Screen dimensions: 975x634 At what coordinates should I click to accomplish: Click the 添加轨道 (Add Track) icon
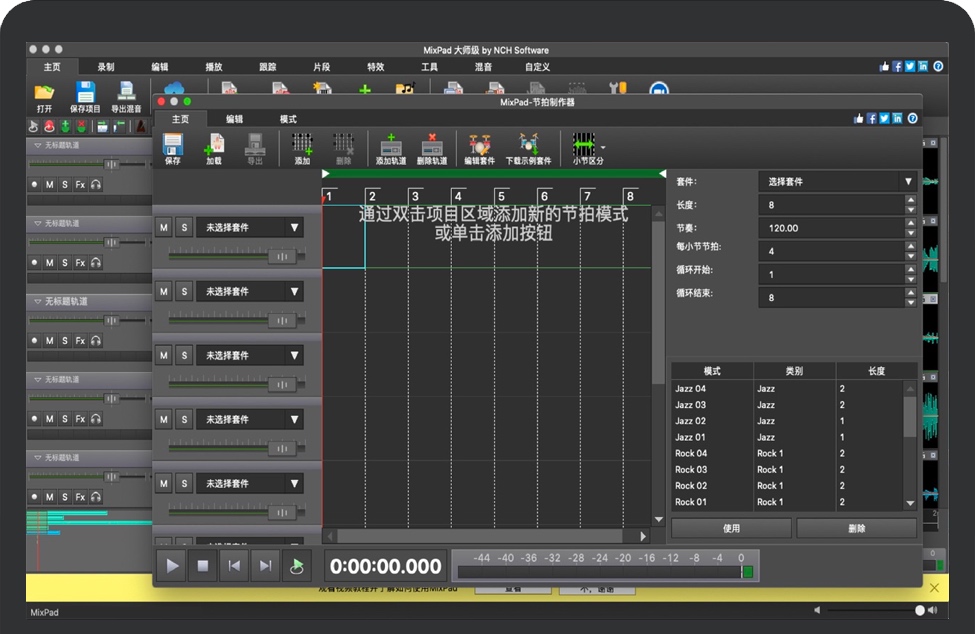[391, 146]
